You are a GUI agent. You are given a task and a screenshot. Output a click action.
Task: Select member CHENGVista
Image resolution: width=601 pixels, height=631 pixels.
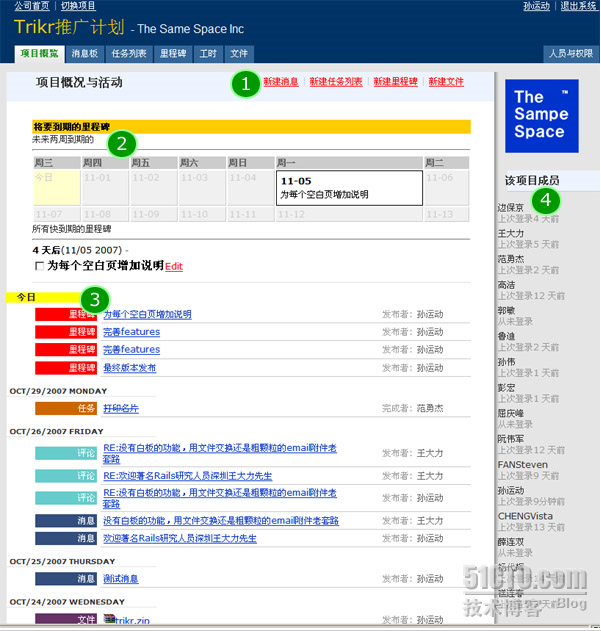pos(525,516)
